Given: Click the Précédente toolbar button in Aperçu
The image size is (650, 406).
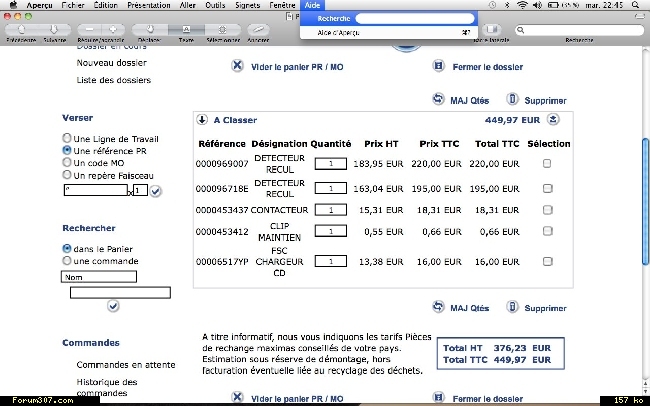Looking at the screenshot, I should click(21, 29).
